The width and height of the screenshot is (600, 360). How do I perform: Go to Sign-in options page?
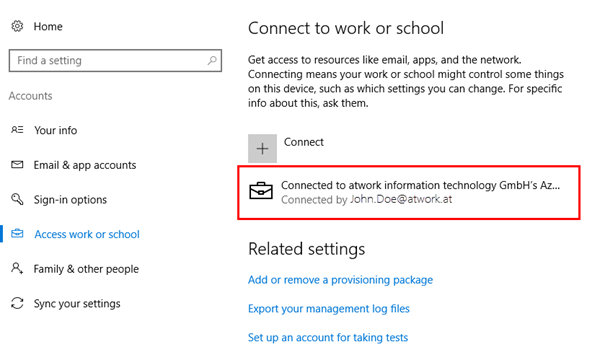point(70,199)
